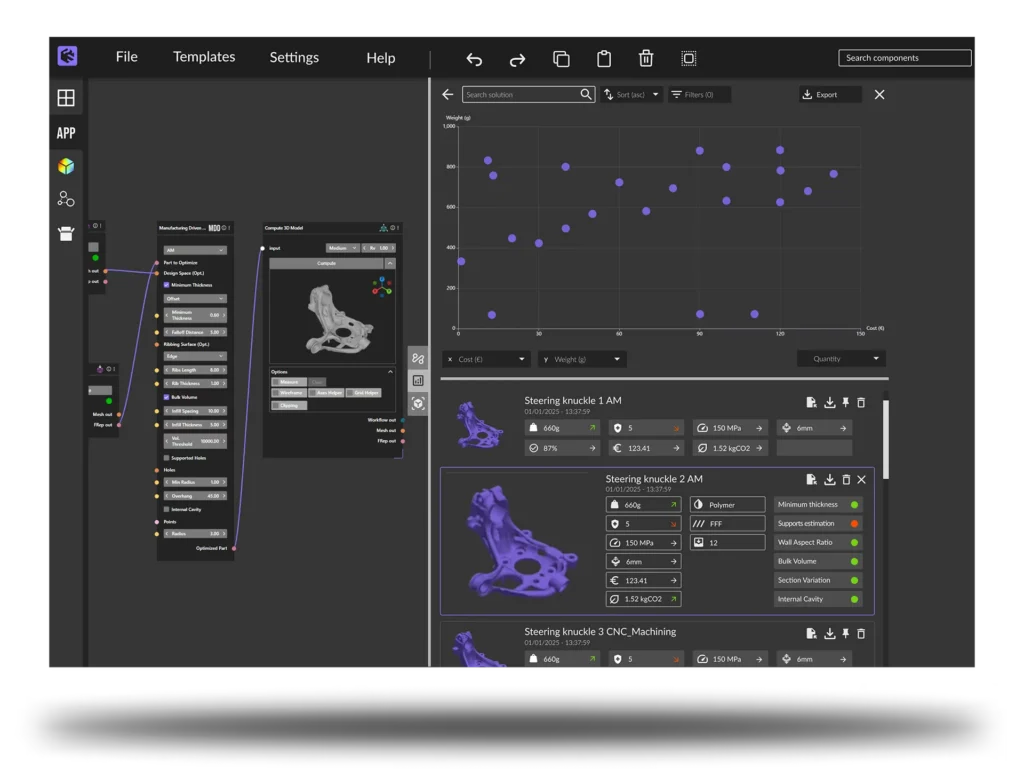Enable the Wireframe option in Compute 3D Model
1024x778 pixels.
[276, 393]
